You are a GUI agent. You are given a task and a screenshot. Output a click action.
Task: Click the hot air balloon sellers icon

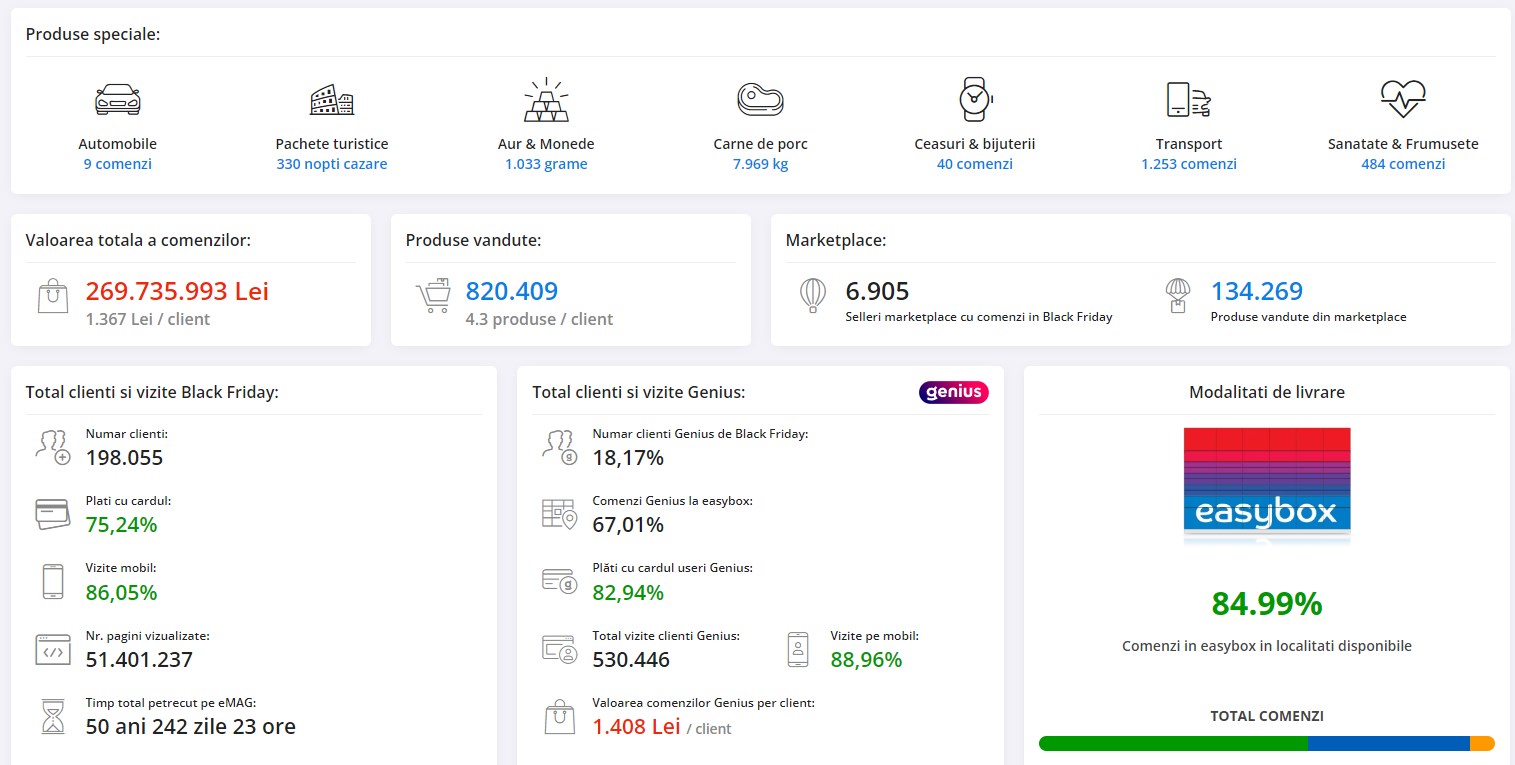click(x=813, y=295)
